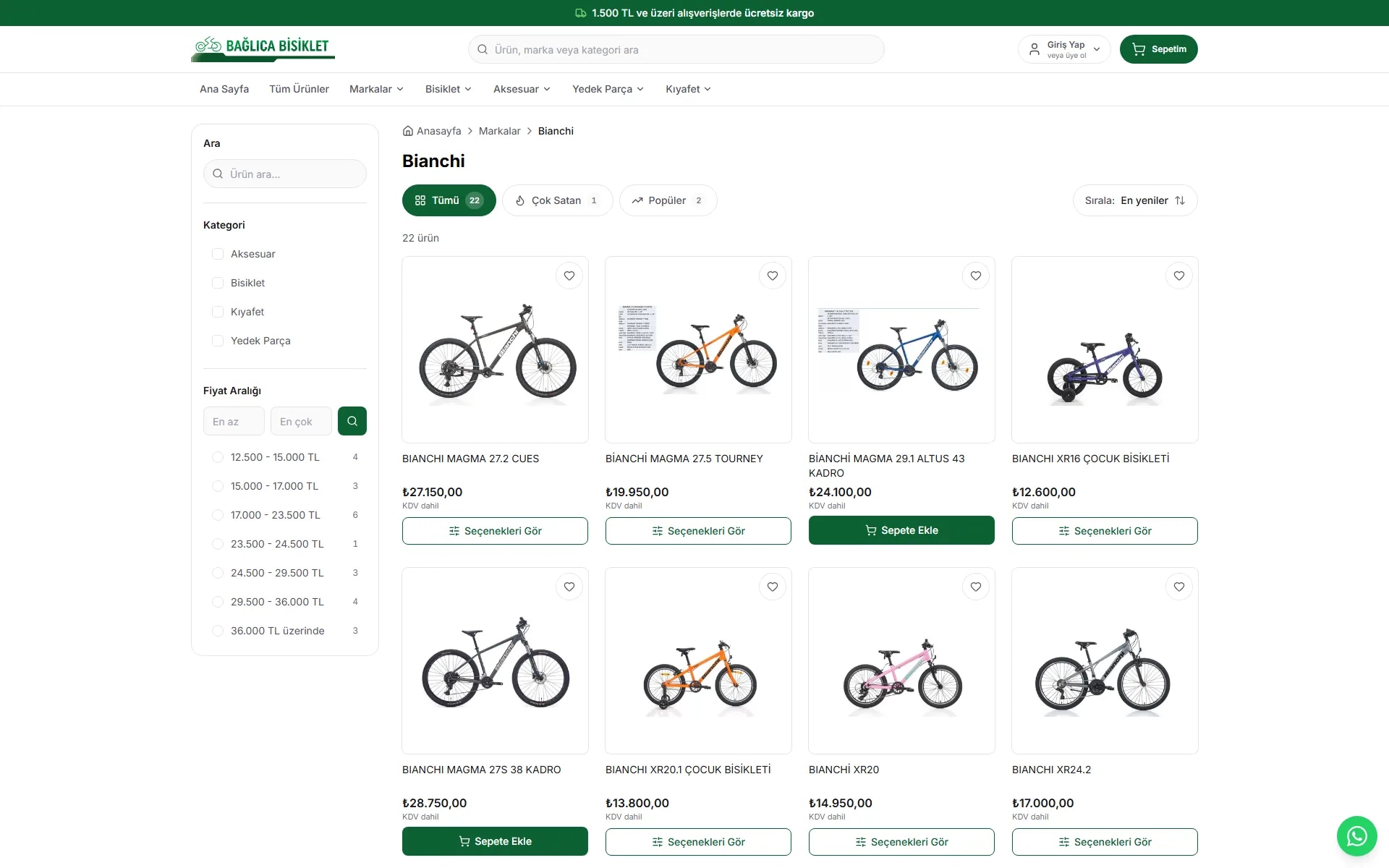Favorite the BIANCHI XR20.1 ÇOCUK BİSİKLETİ

(x=773, y=587)
